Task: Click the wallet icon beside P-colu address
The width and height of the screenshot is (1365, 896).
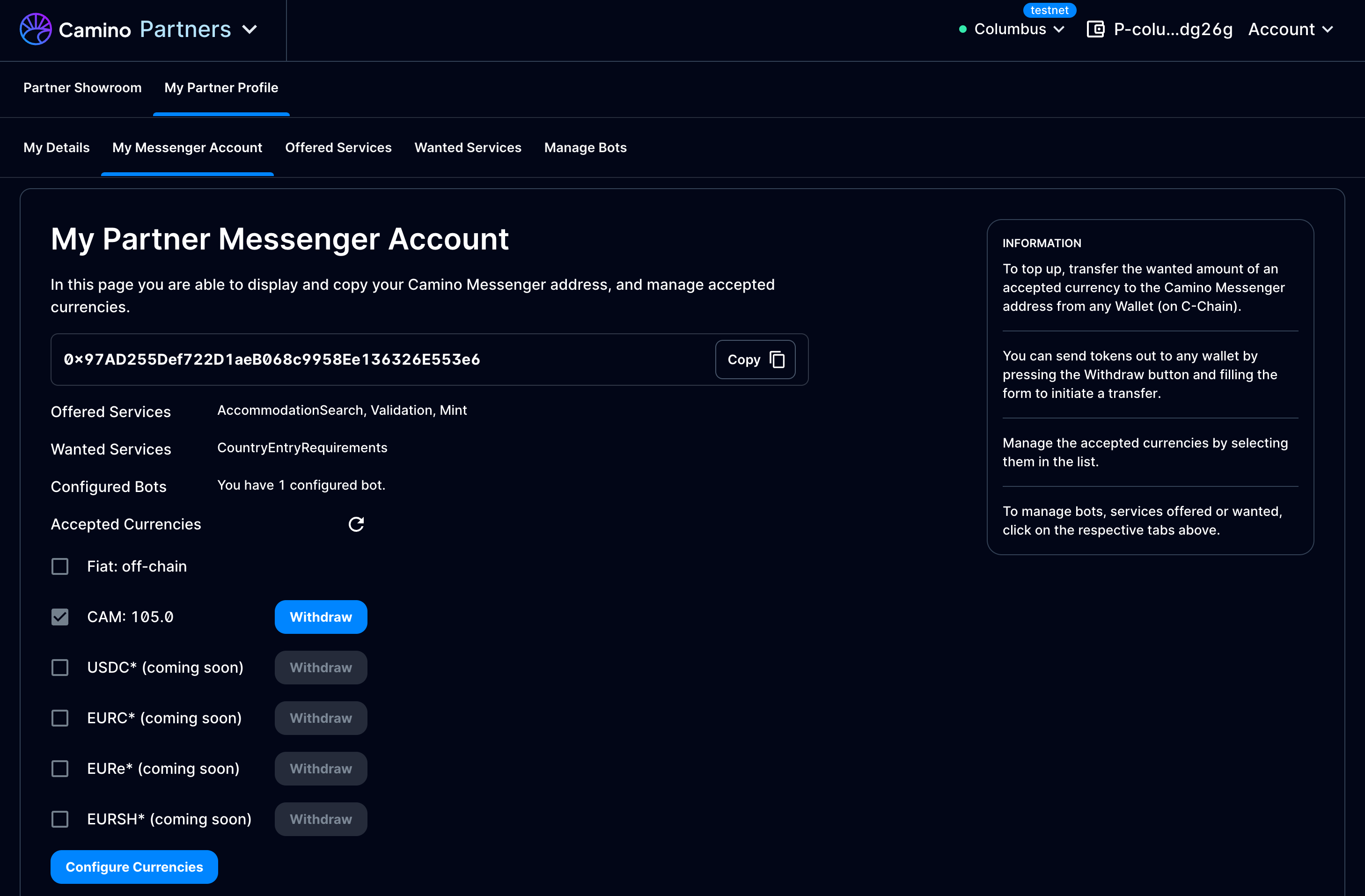Action: [1095, 29]
